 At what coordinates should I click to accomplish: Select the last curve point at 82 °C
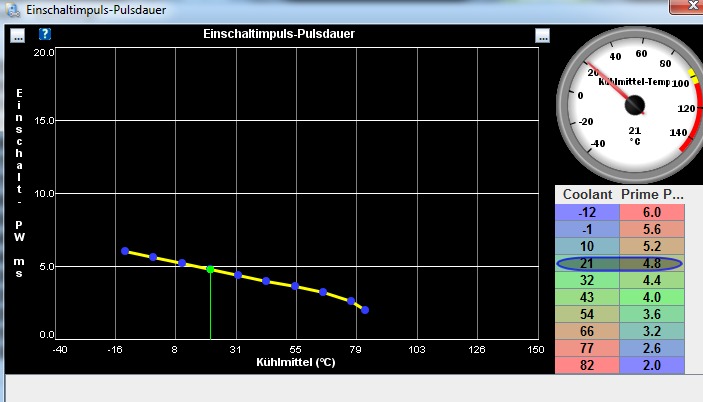pos(365,310)
